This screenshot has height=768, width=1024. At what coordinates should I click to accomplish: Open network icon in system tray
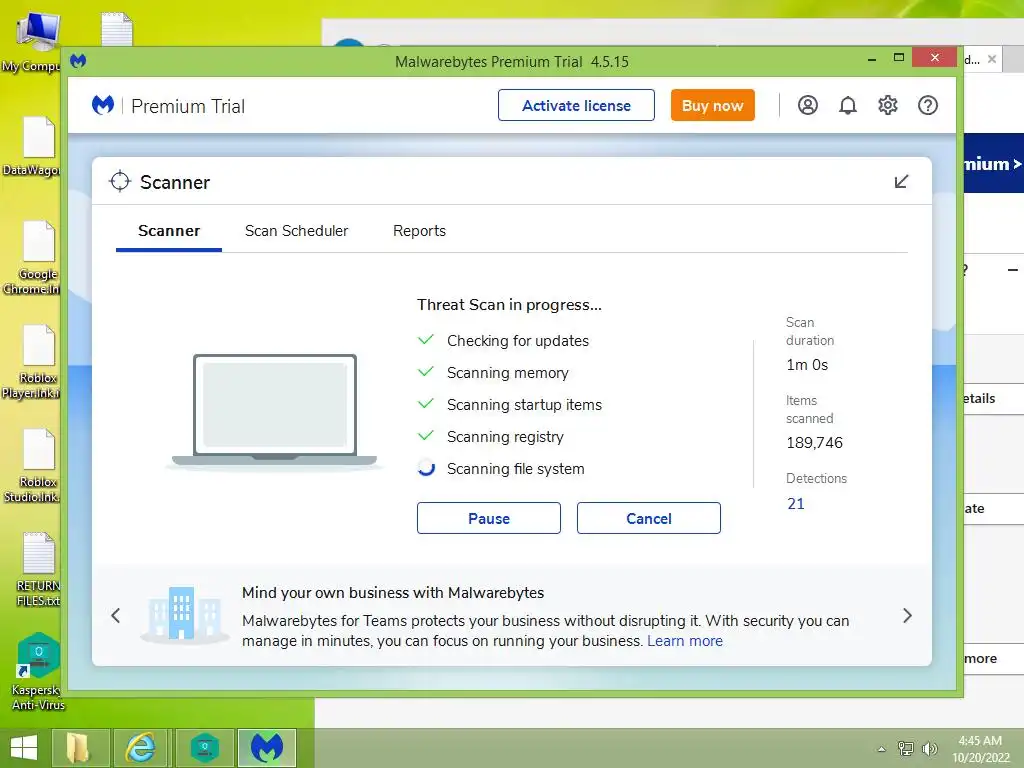[x=906, y=749]
